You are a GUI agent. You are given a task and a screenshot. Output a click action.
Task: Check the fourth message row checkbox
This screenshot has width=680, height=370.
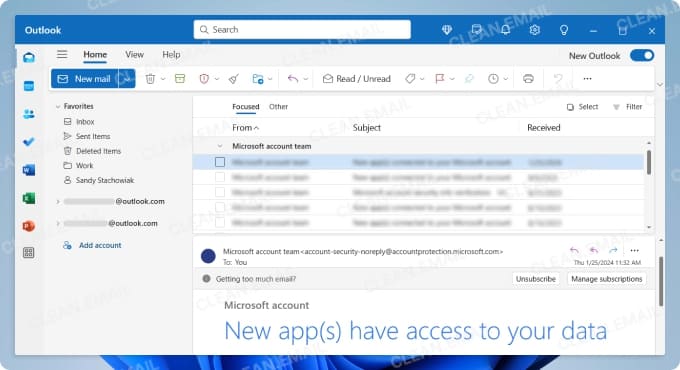(x=220, y=207)
